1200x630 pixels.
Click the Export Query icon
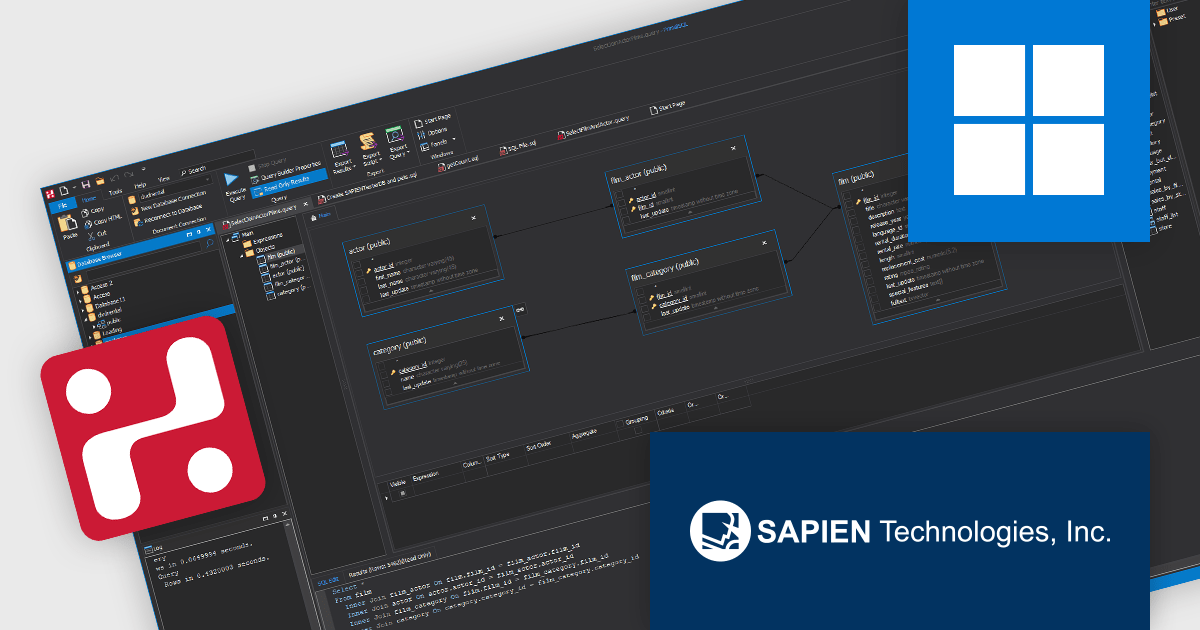(394, 134)
